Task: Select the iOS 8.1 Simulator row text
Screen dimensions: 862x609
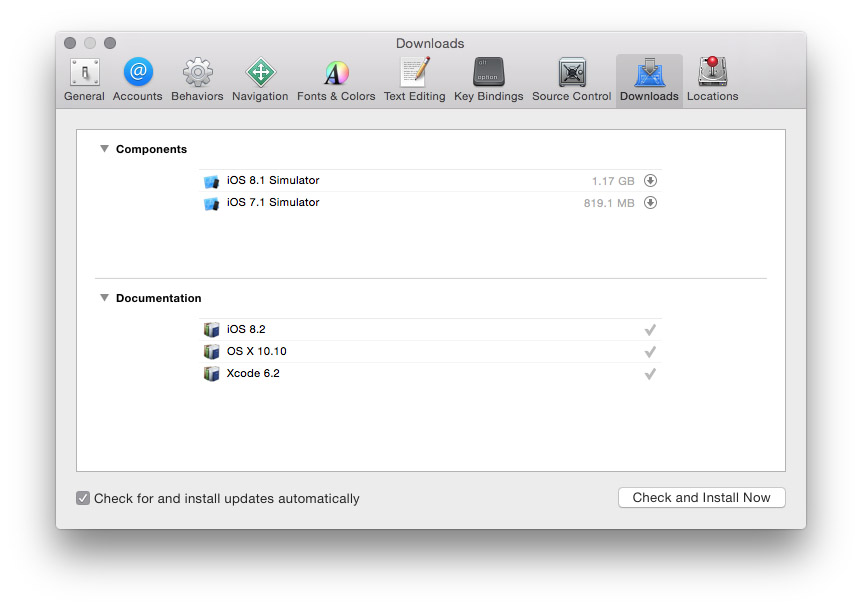Action: 273,180
